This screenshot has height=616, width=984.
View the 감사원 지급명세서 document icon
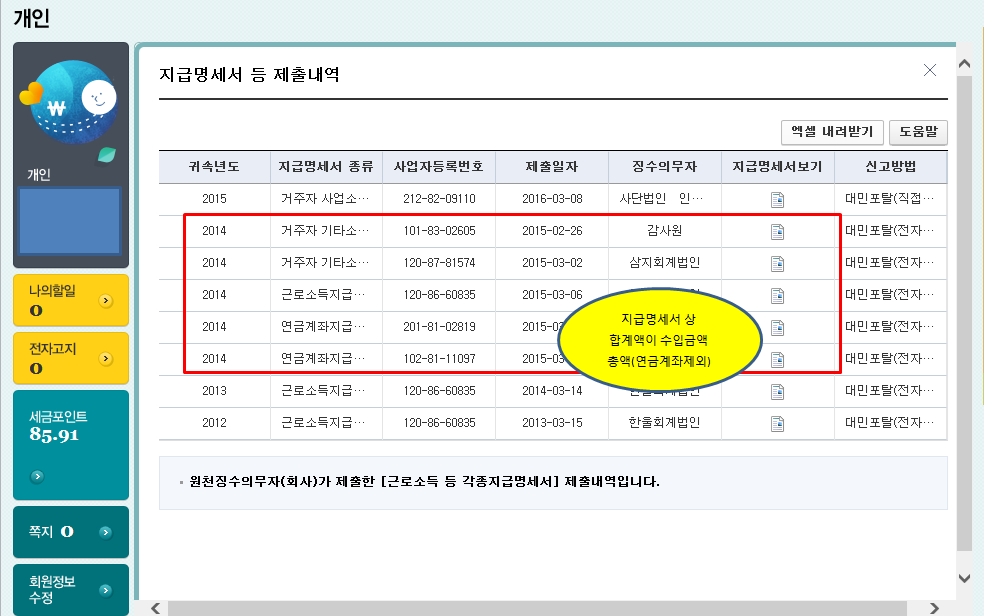pos(777,231)
